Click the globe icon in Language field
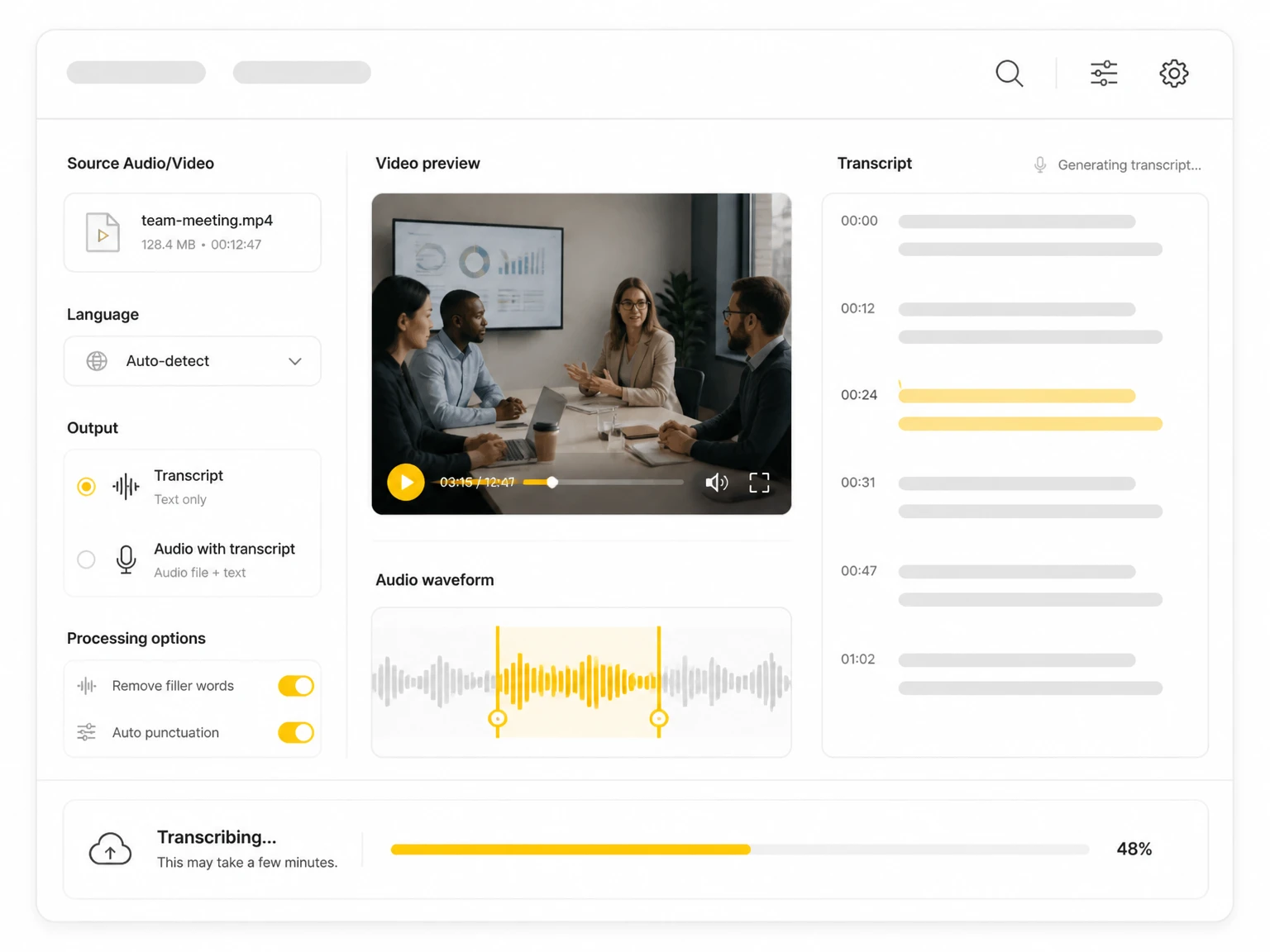The height and width of the screenshot is (952, 1270). click(97, 361)
